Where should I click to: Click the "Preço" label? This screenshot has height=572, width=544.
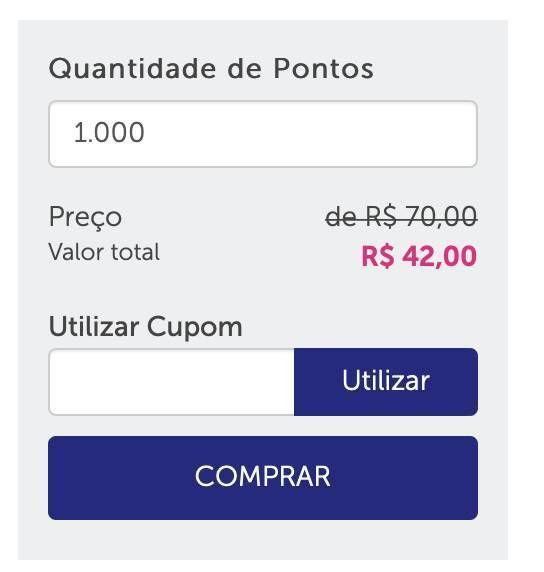pyautogui.click(x=85, y=217)
